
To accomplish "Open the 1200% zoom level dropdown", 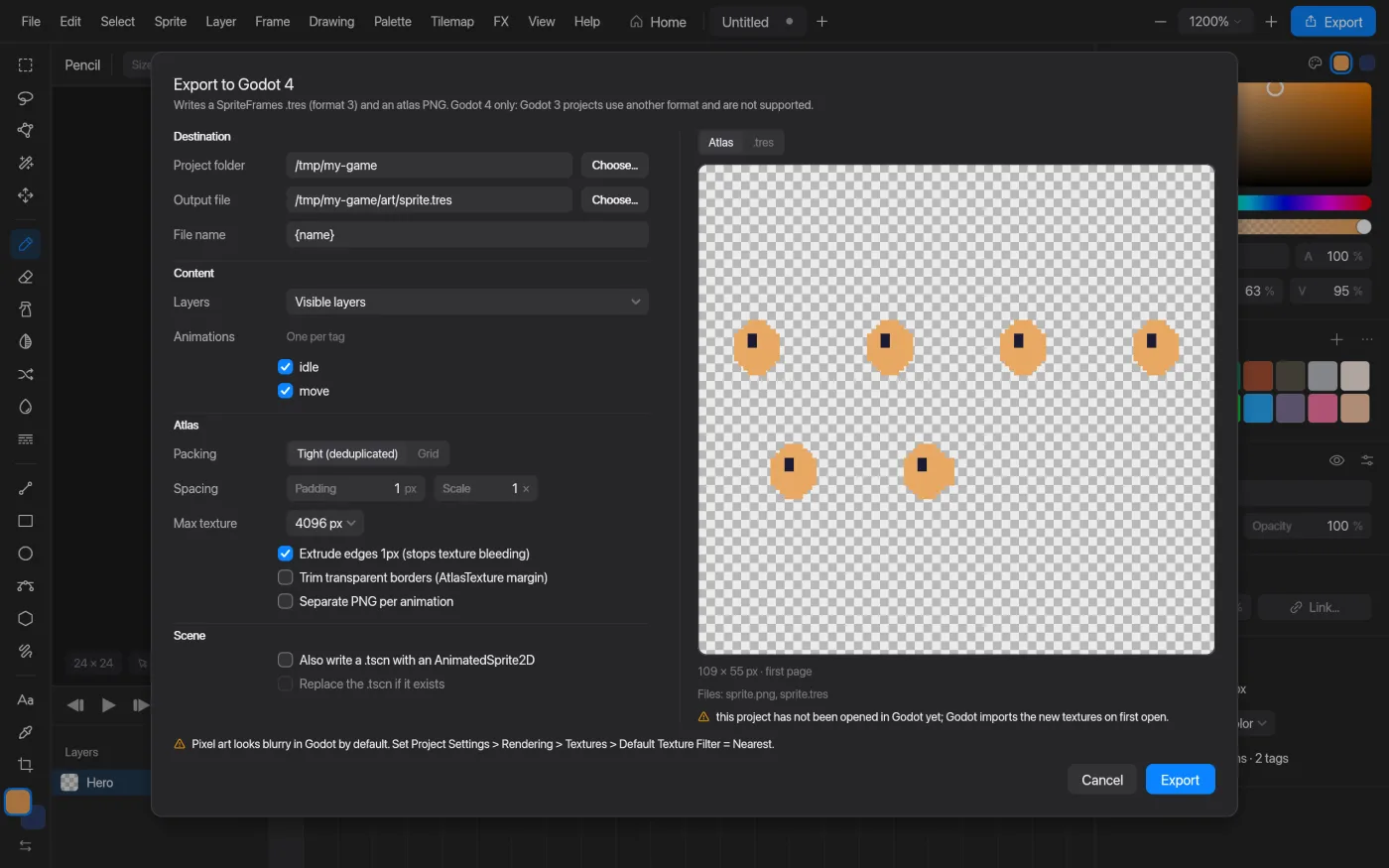I will 1214,22.
